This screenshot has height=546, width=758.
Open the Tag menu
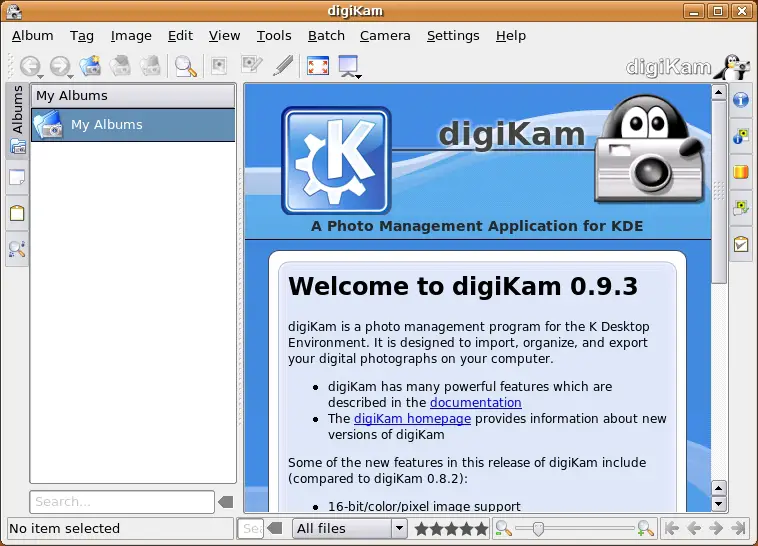(82, 36)
